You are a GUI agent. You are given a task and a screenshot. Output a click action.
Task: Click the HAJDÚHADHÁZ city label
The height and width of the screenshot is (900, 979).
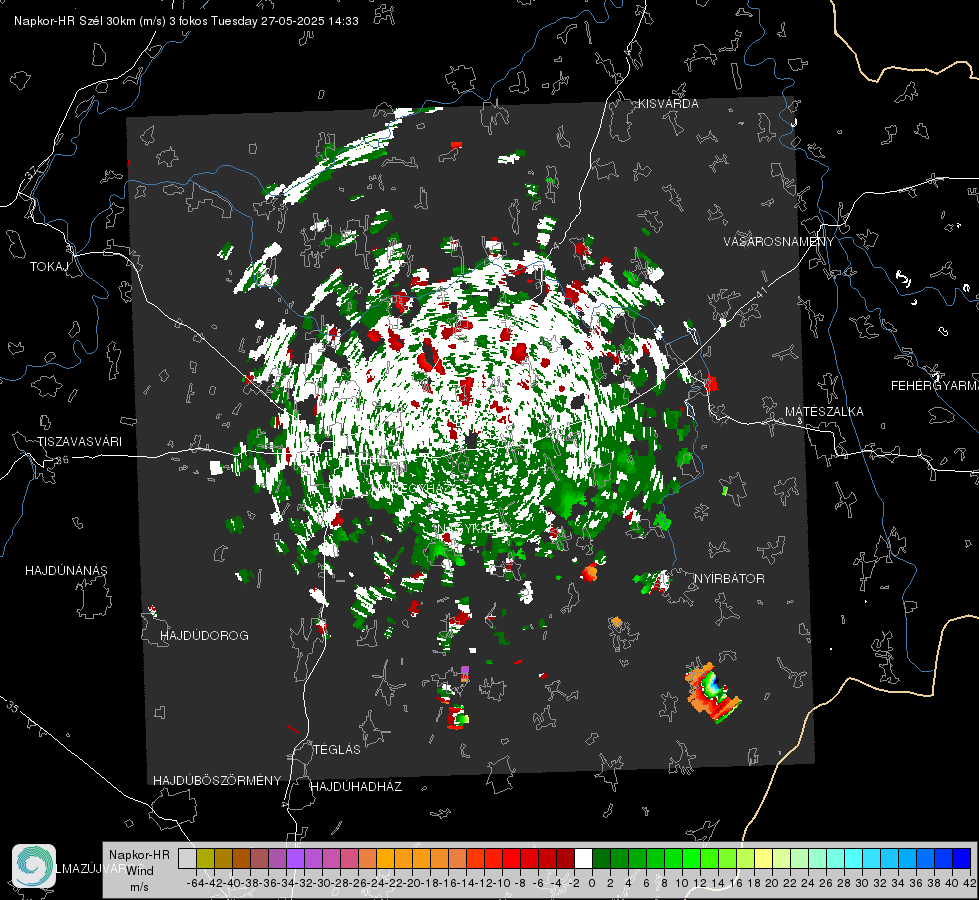(x=356, y=787)
